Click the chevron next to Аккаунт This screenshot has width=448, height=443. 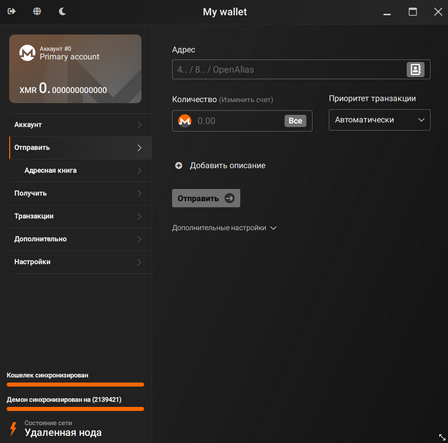[x=139, y=125]
